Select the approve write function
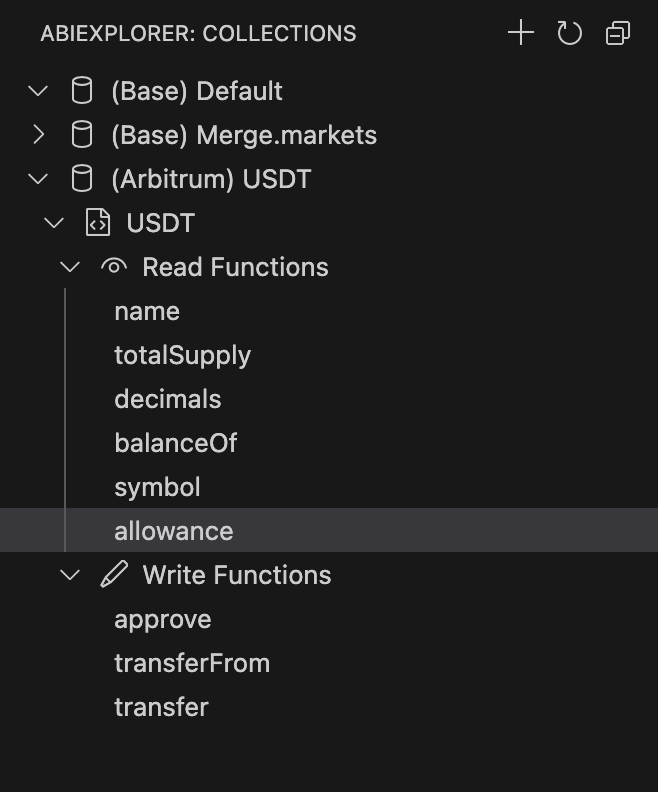Image resolution: width=658 pixels, height=792 pixels. [x=163, y=620]
